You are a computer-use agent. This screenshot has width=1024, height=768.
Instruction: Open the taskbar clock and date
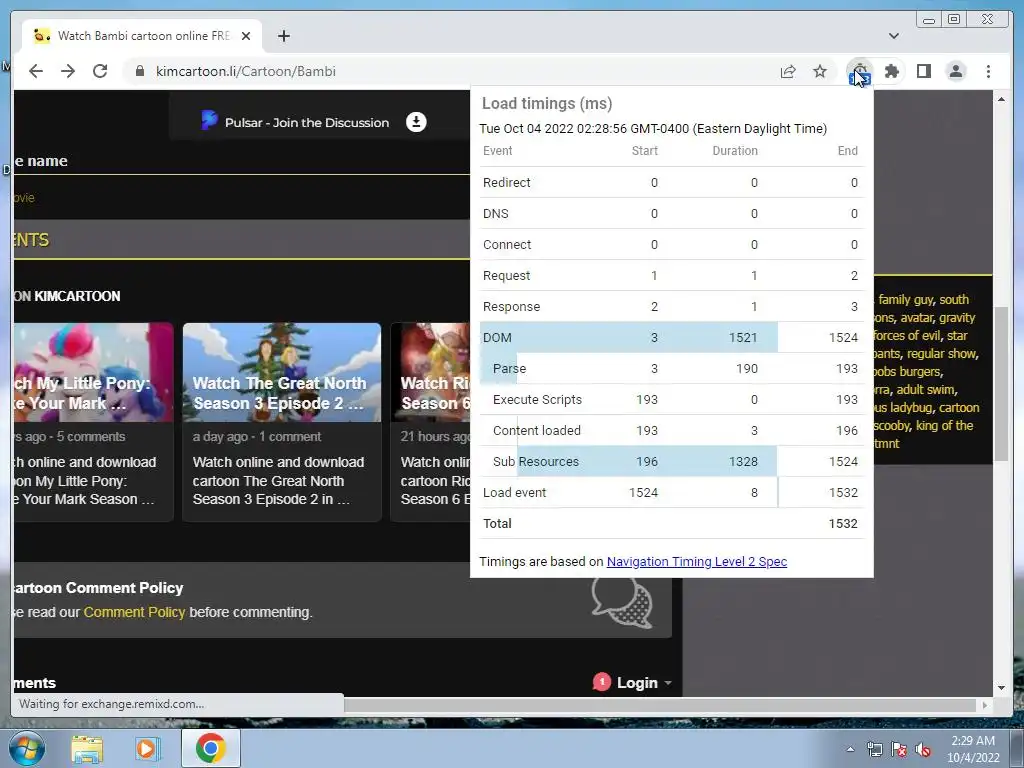pyautogui.click(x=973, y=749)
